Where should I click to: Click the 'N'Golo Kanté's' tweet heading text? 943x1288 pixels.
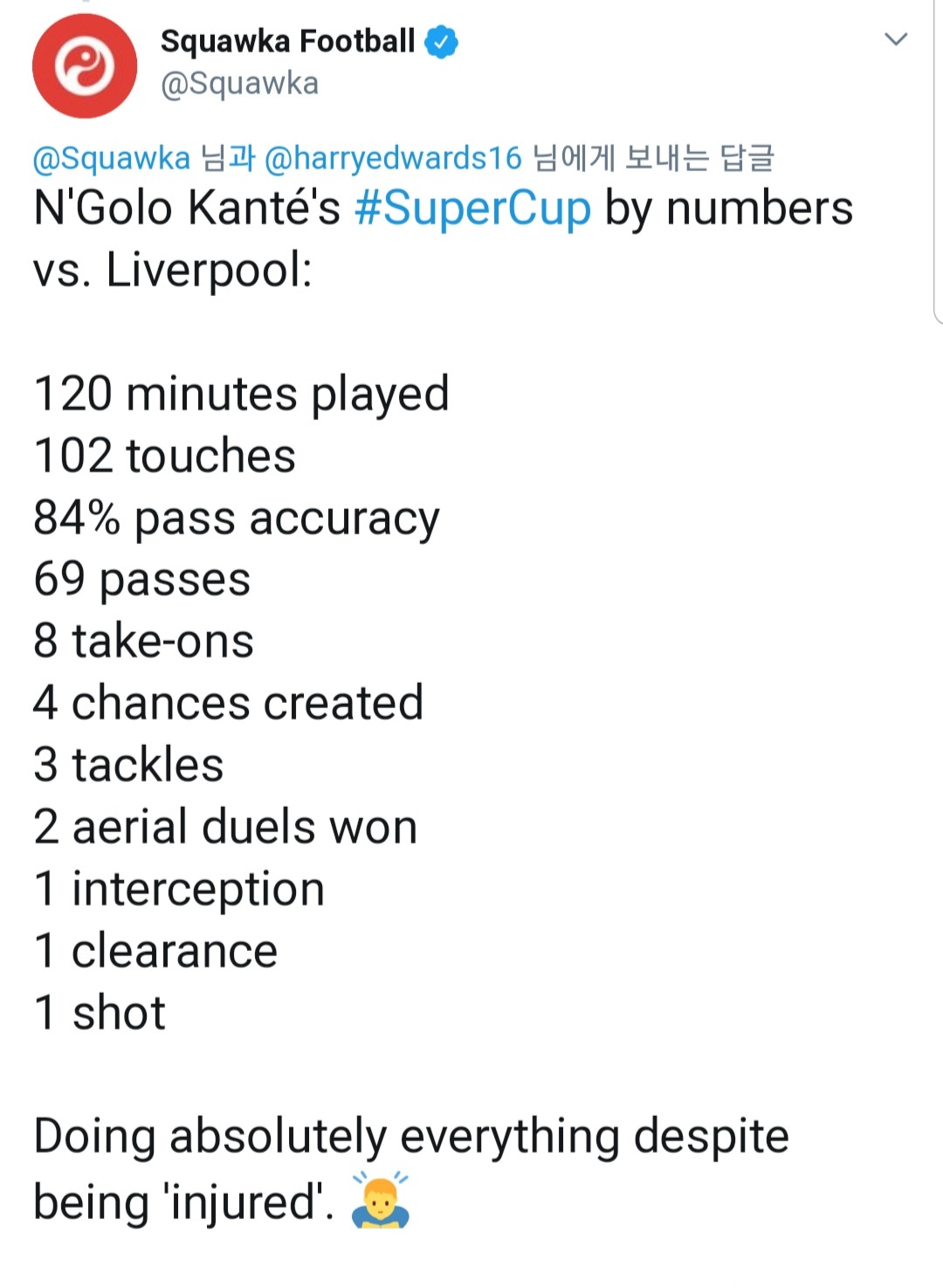[x=187, y=209]
